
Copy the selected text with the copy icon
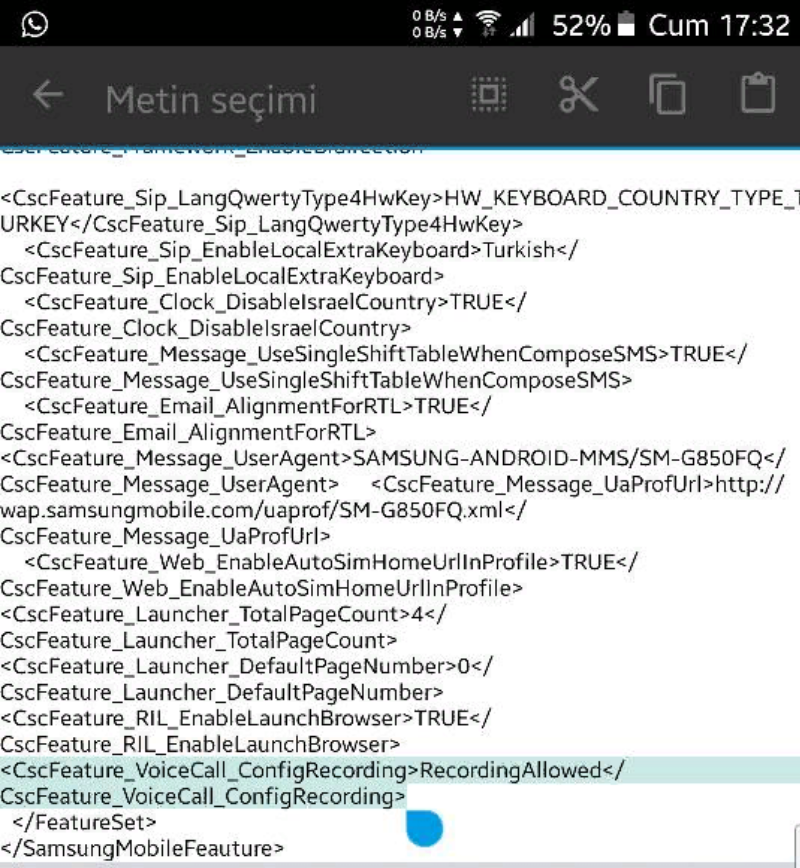point(668,95)
